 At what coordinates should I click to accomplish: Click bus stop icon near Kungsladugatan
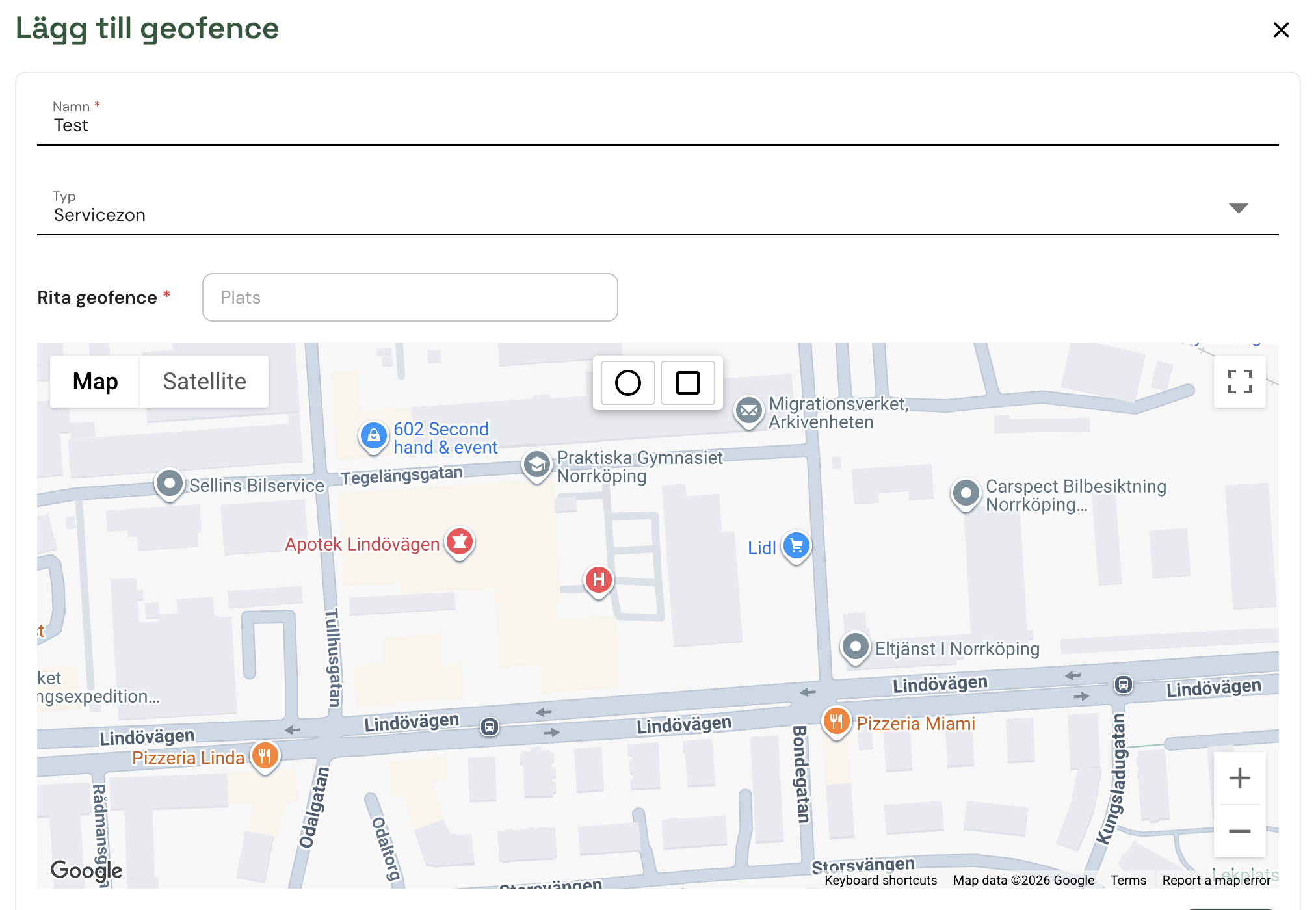1124,684
